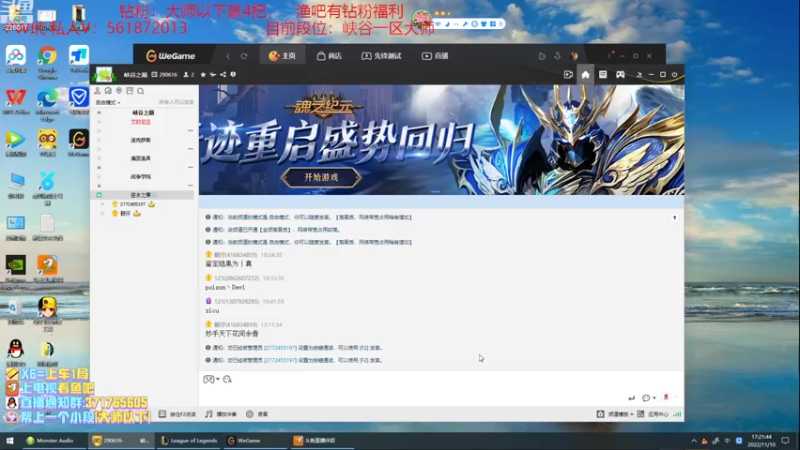Show the member list person icon

[97, 91]
